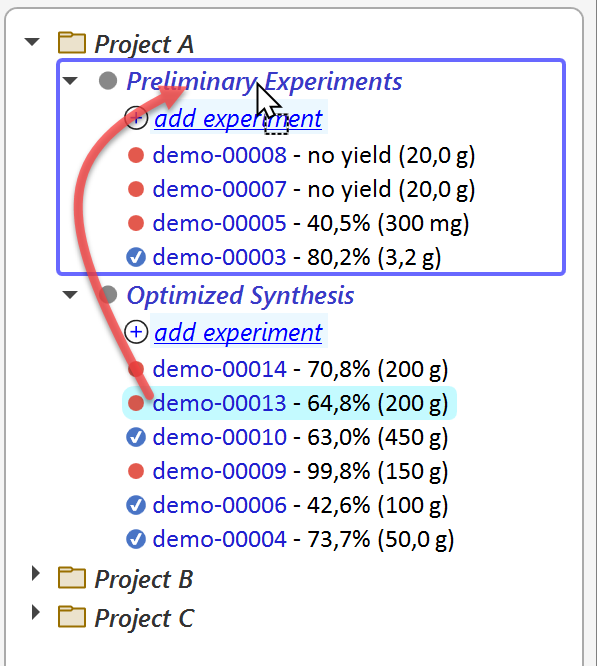Click the Project A folder icon
The image size is (597, 666).
coord(72,42)
